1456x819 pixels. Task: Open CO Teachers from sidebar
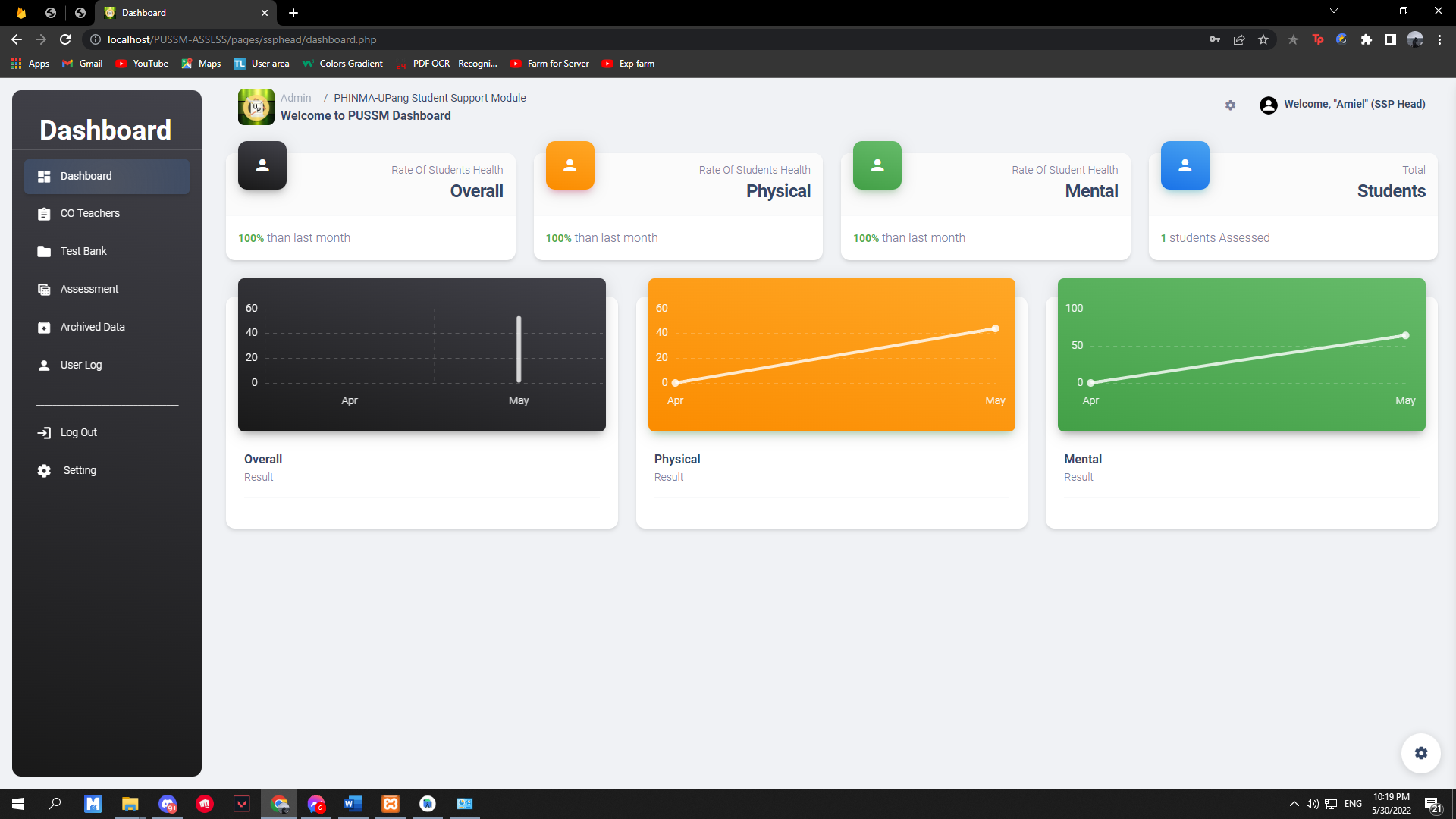[x=89, y=213]
